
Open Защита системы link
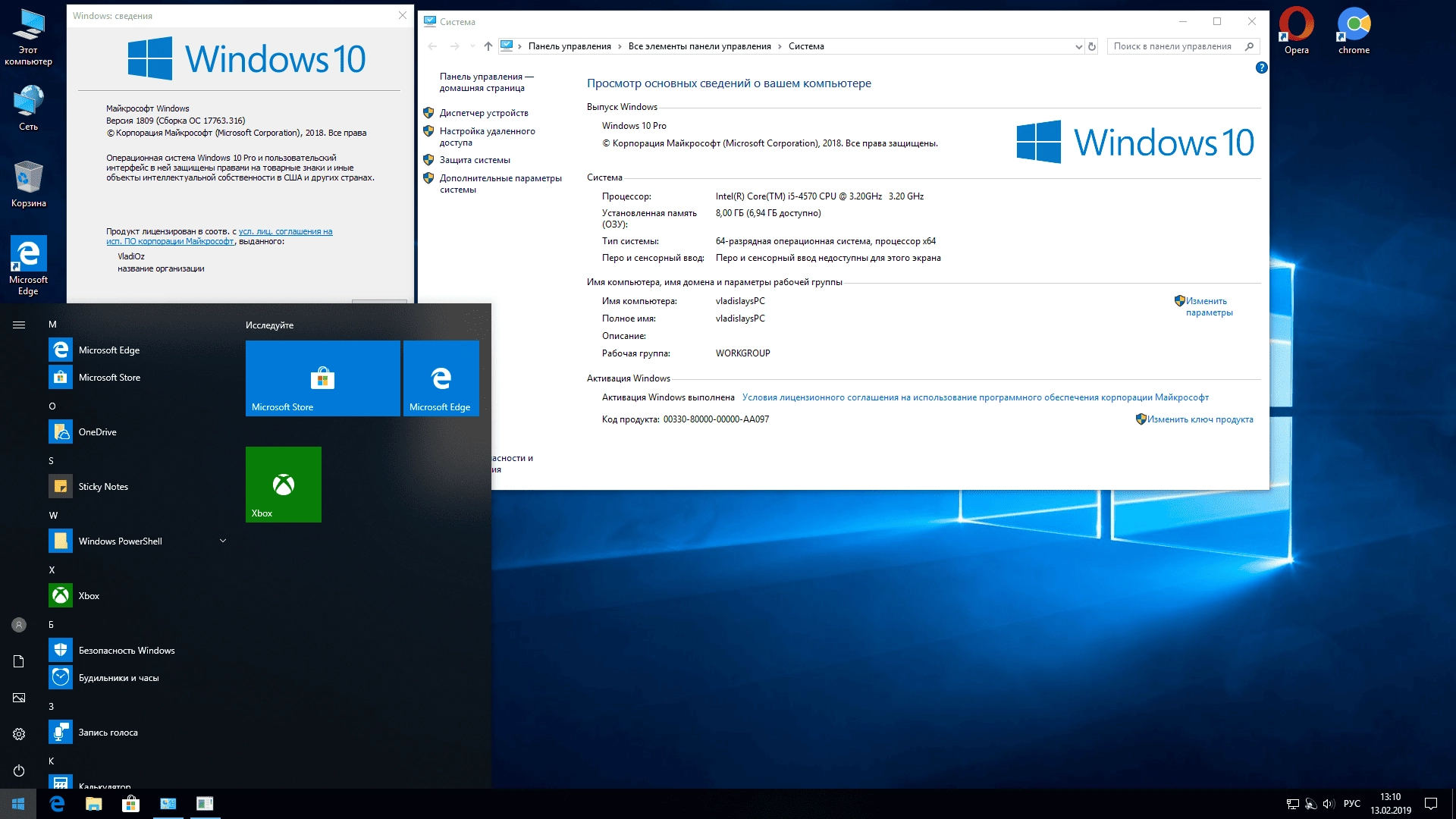tap(475, 160)
